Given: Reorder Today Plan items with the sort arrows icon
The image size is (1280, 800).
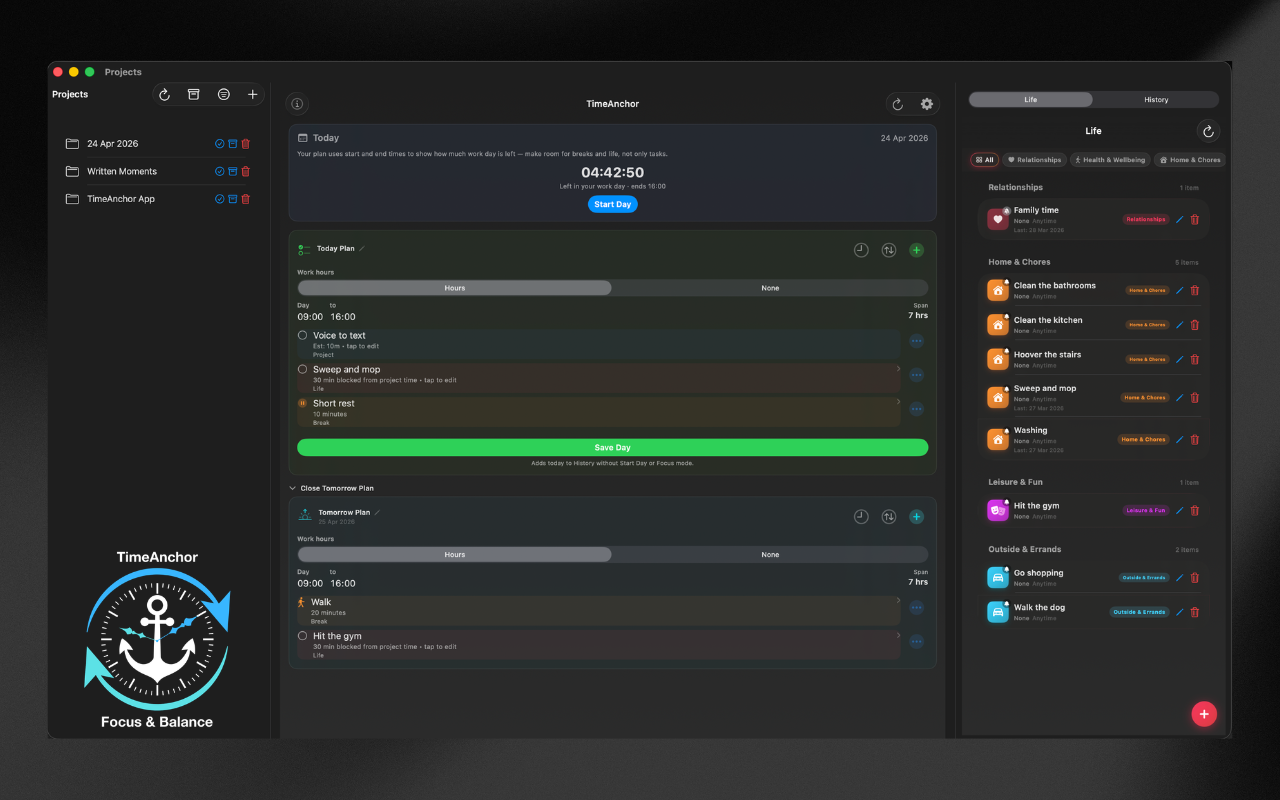Looking at the screenshot, I should pos(889,250).
